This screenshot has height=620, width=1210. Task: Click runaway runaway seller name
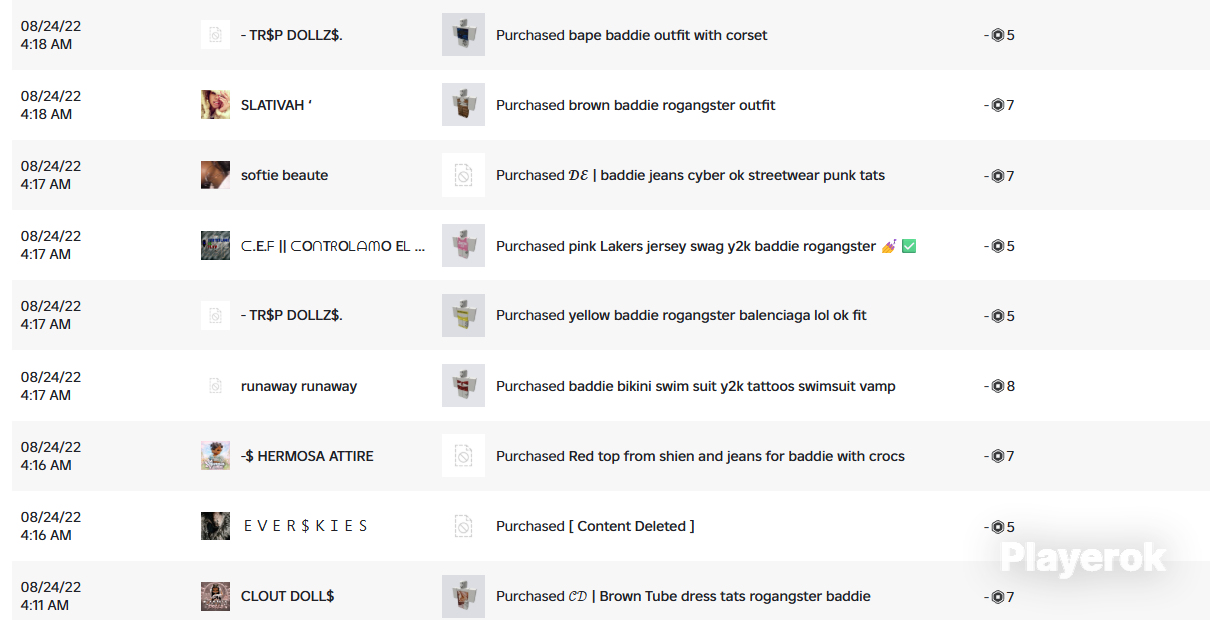(x=299, y=386)
